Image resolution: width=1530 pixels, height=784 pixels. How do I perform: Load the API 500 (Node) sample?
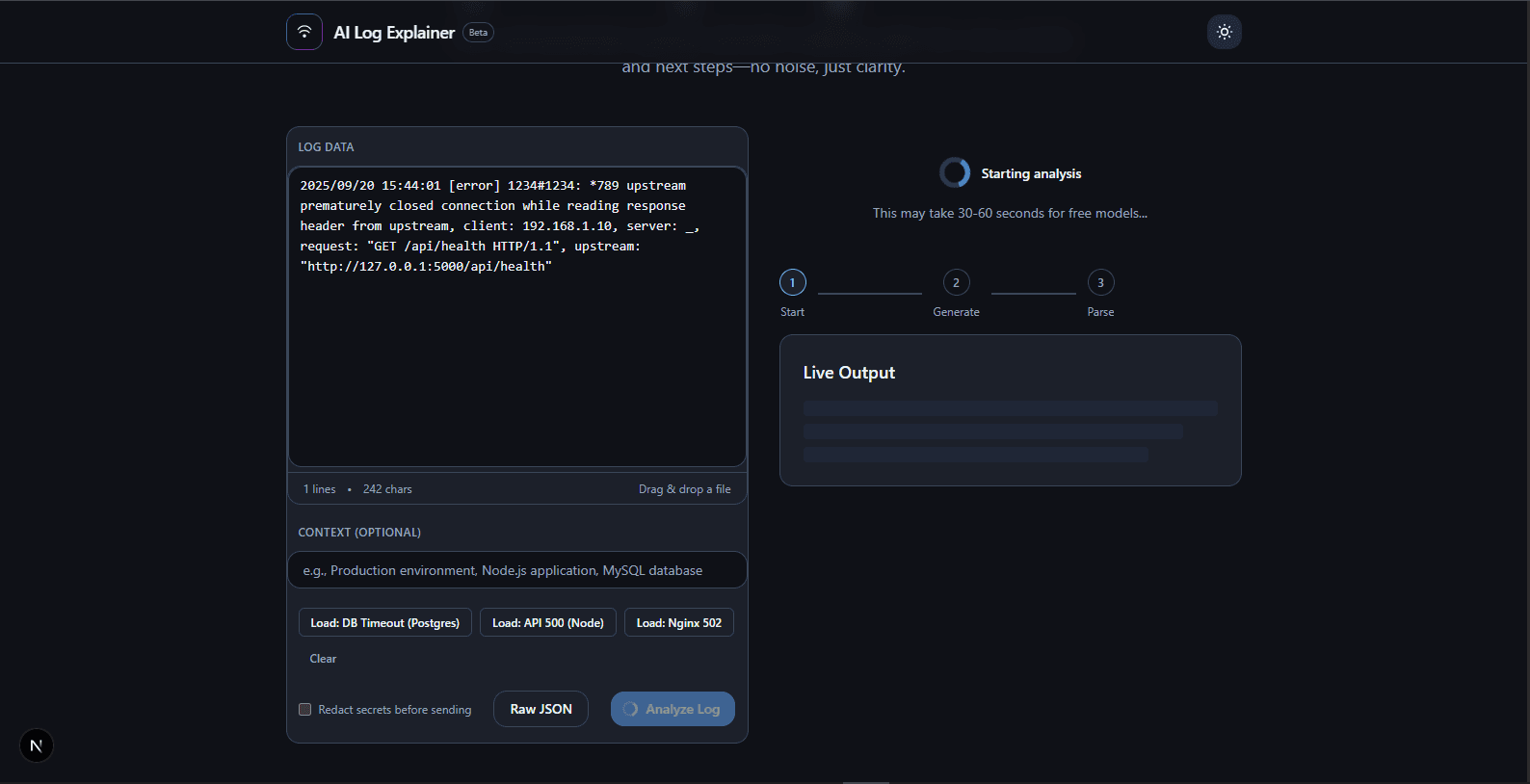click(548, 623)
